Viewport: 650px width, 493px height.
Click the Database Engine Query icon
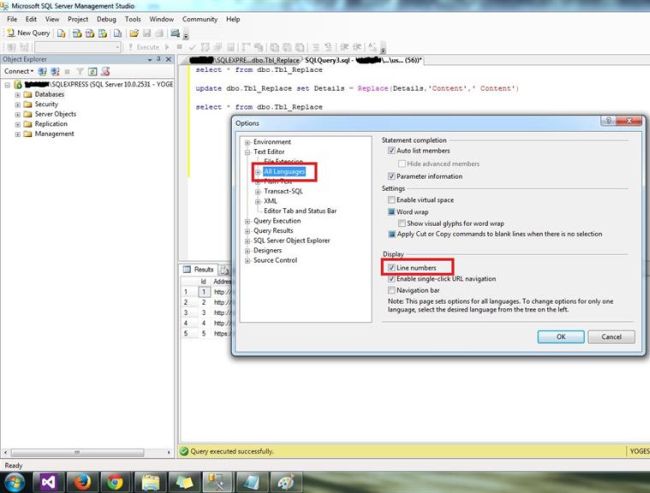coord(61,33)
